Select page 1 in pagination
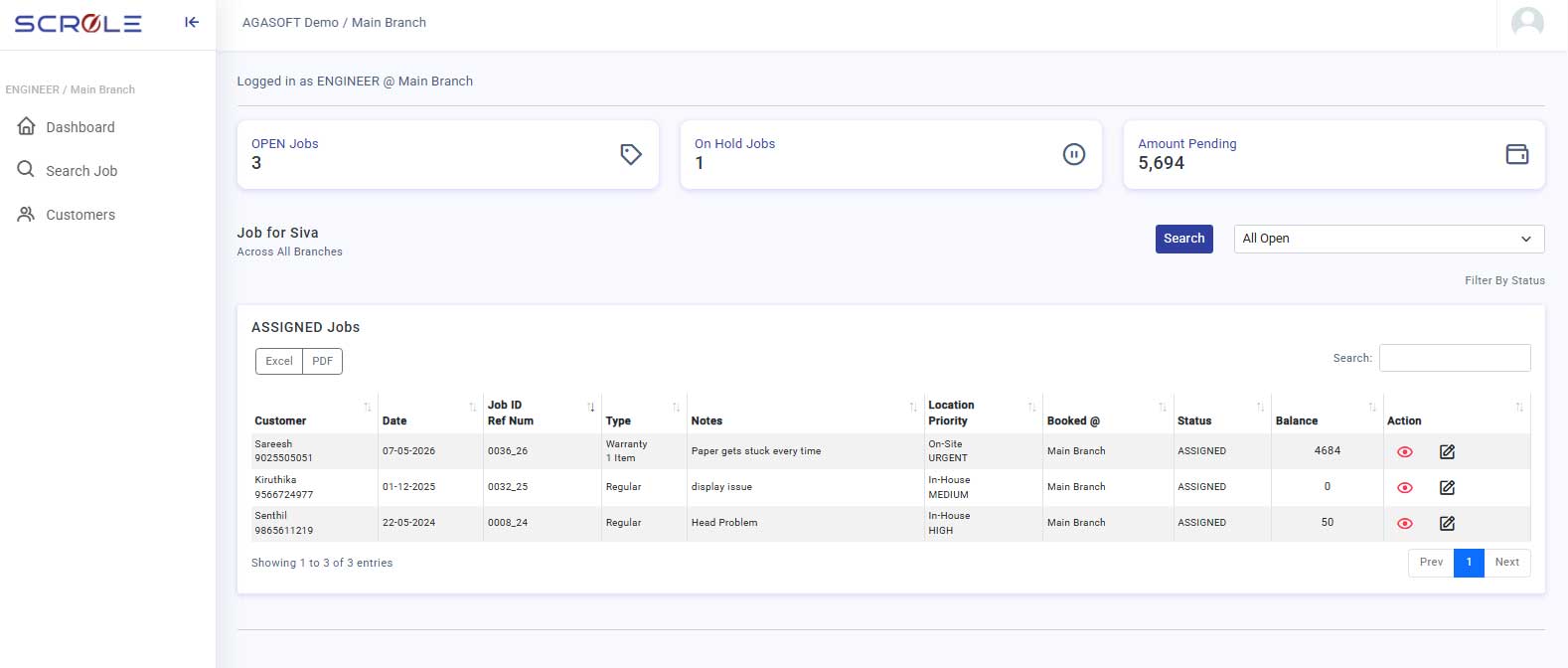This screenshot has height=668, width=1568. (x=1469, y=563)
